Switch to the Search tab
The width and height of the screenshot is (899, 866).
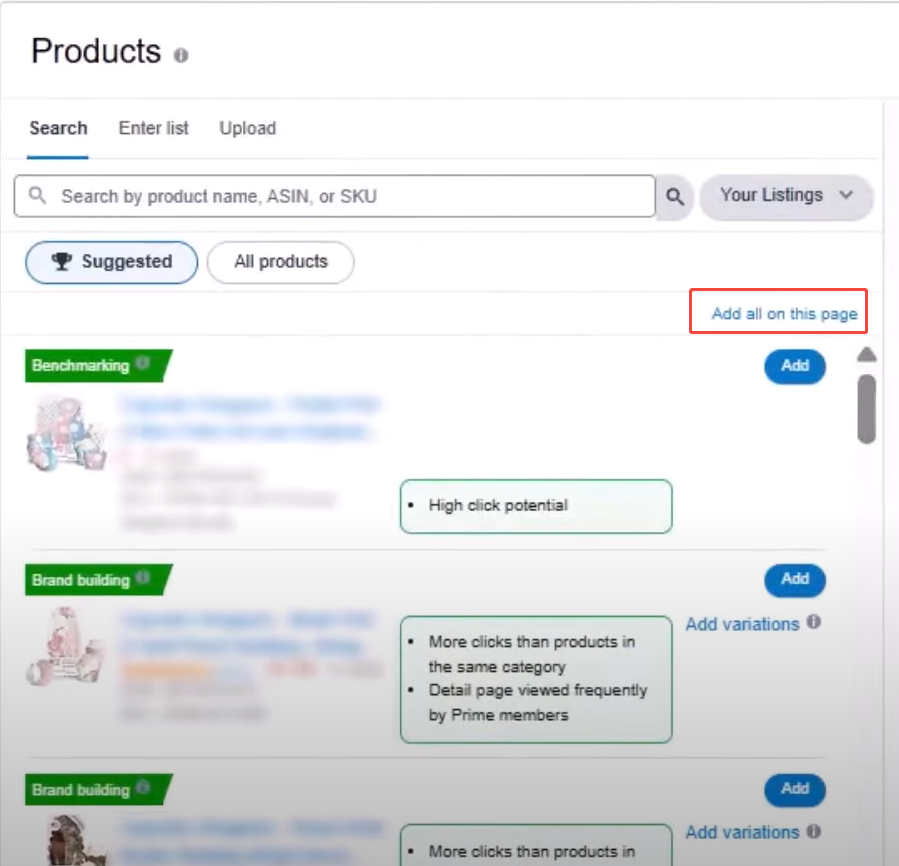coord(58,128)
